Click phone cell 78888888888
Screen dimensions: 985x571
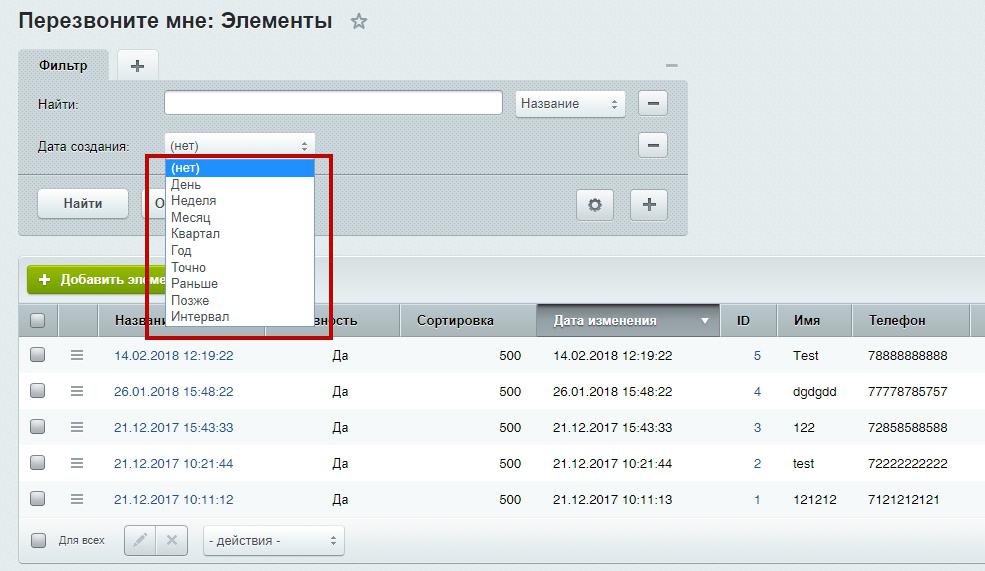click(907, 356)
